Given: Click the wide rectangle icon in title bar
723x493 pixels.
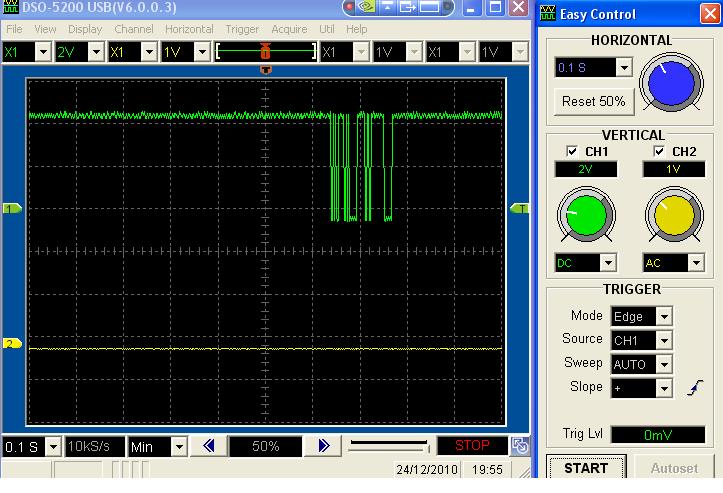Looking at the screenshot, I should pyautogui.click(x=429, y=6).
